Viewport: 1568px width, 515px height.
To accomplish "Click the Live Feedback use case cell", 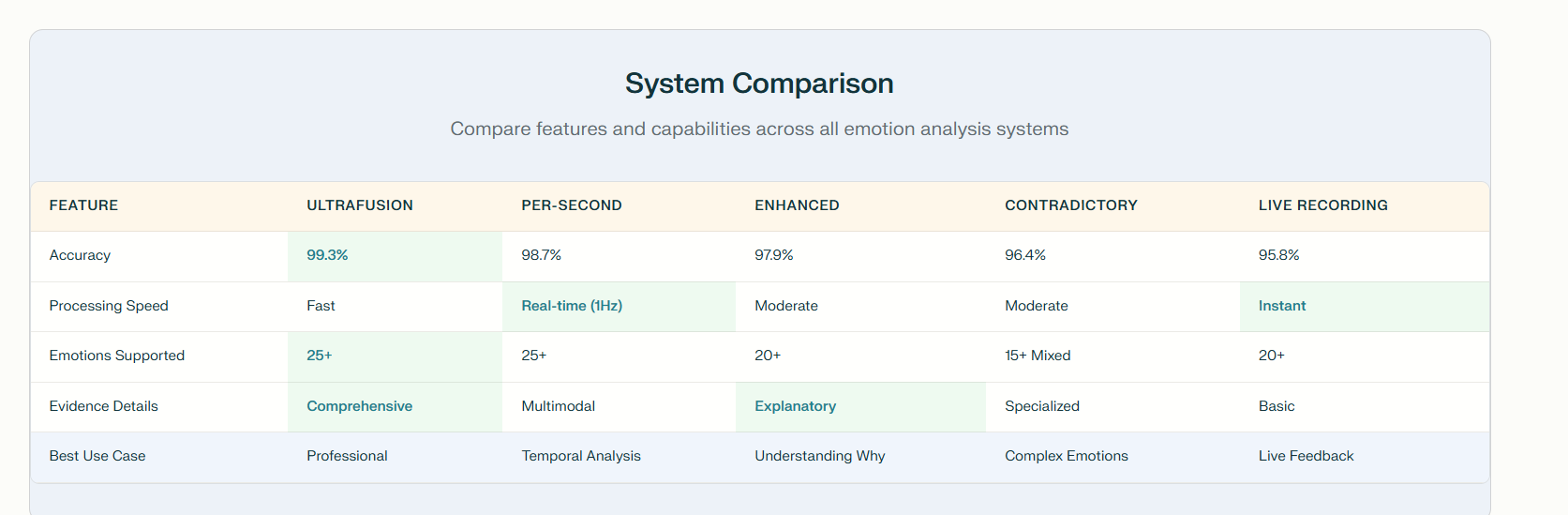I will (1306, 456).
